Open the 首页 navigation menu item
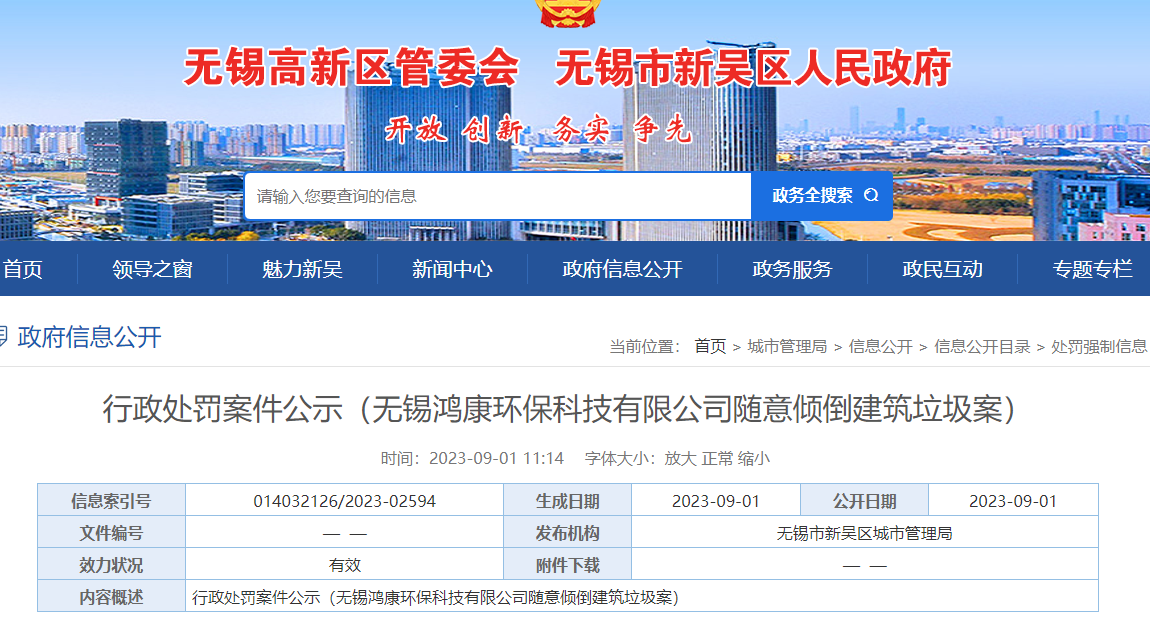 23,269
